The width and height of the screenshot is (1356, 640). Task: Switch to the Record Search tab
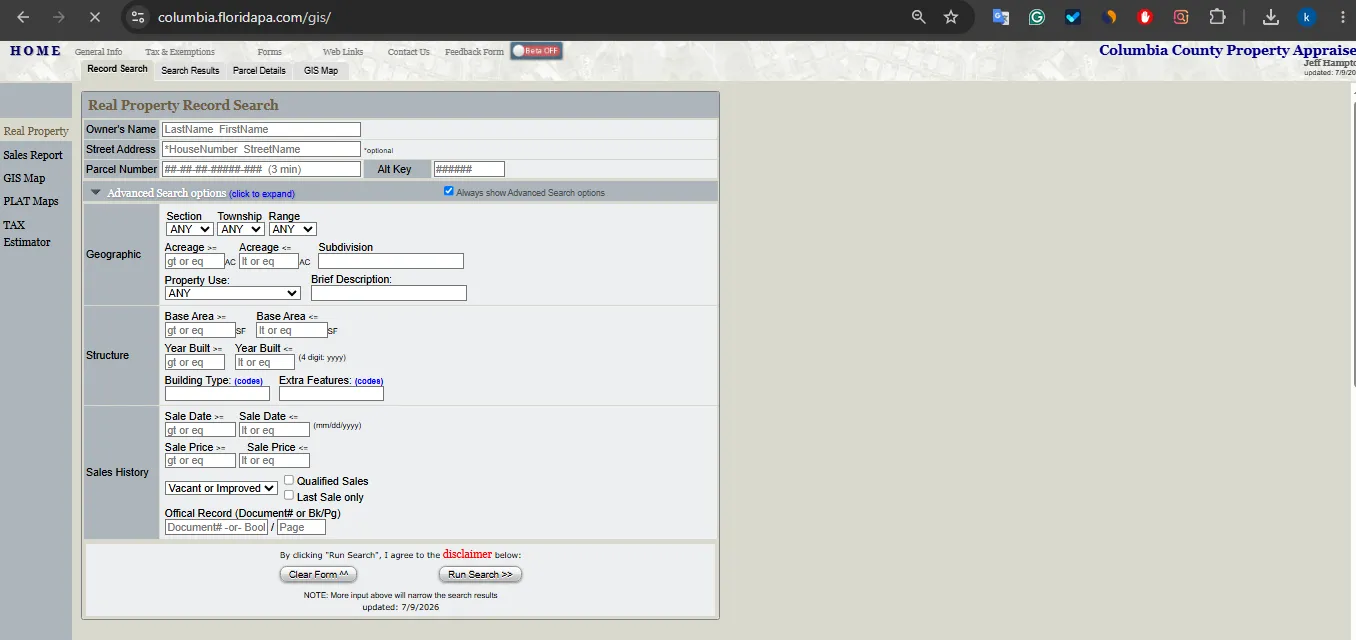(117, 69)
